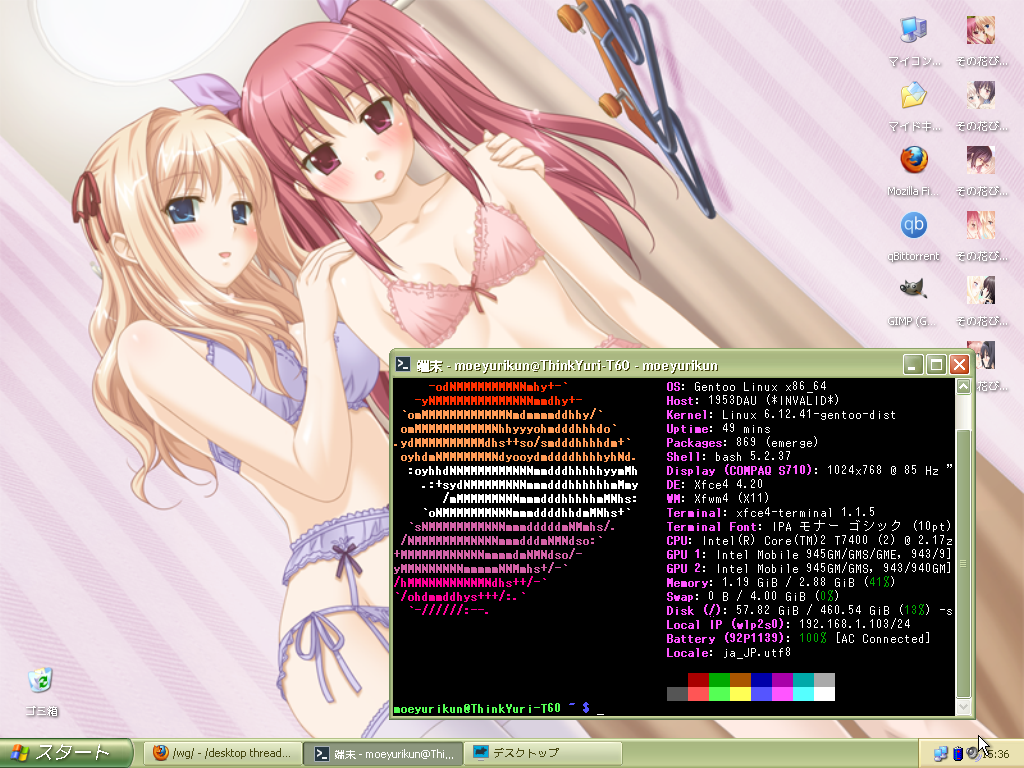Minimize the terminal window
This screenshot has width=1024, height=768.
coord(913,364)
